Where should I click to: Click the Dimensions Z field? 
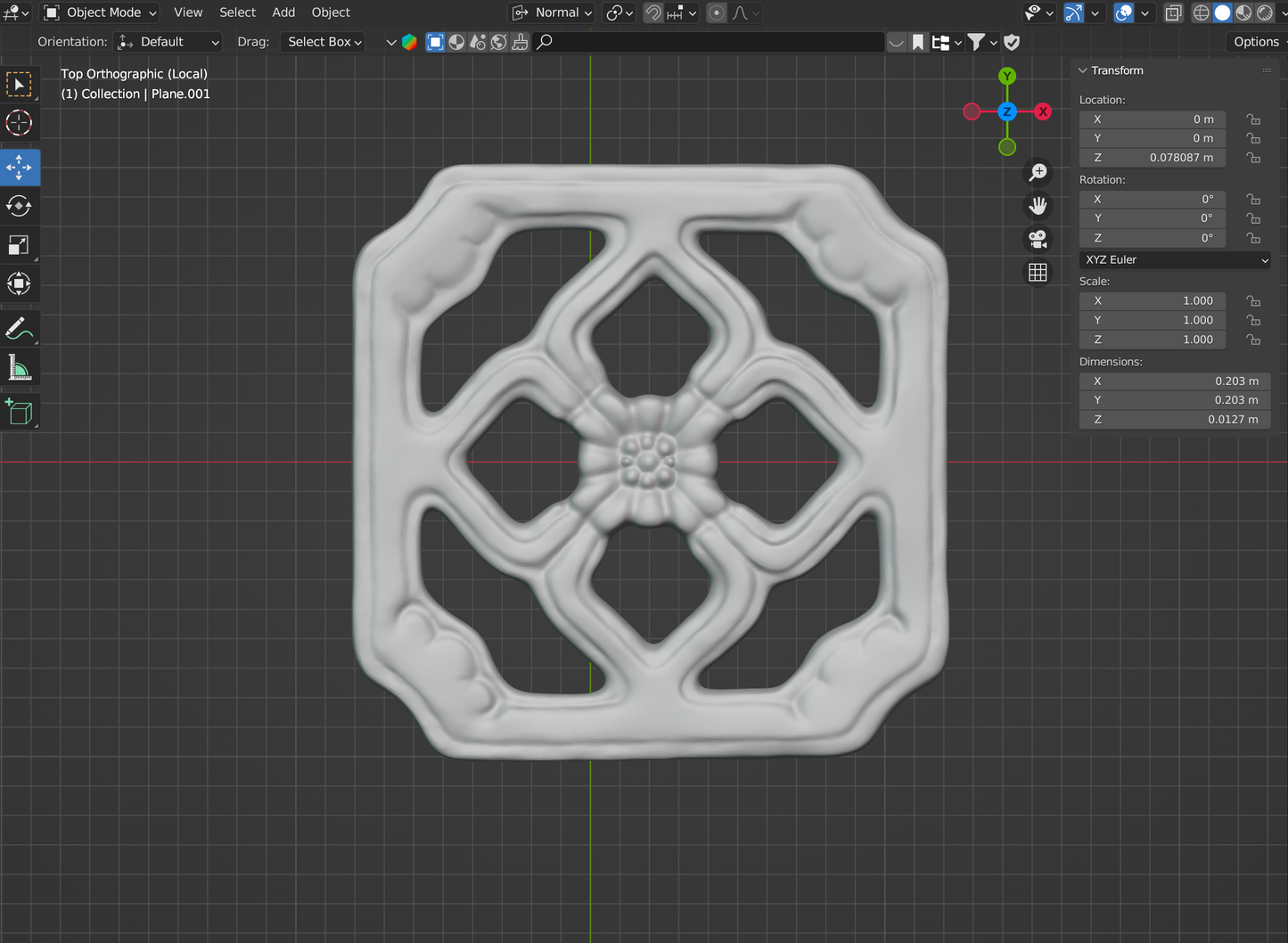tap(1174, 419)
